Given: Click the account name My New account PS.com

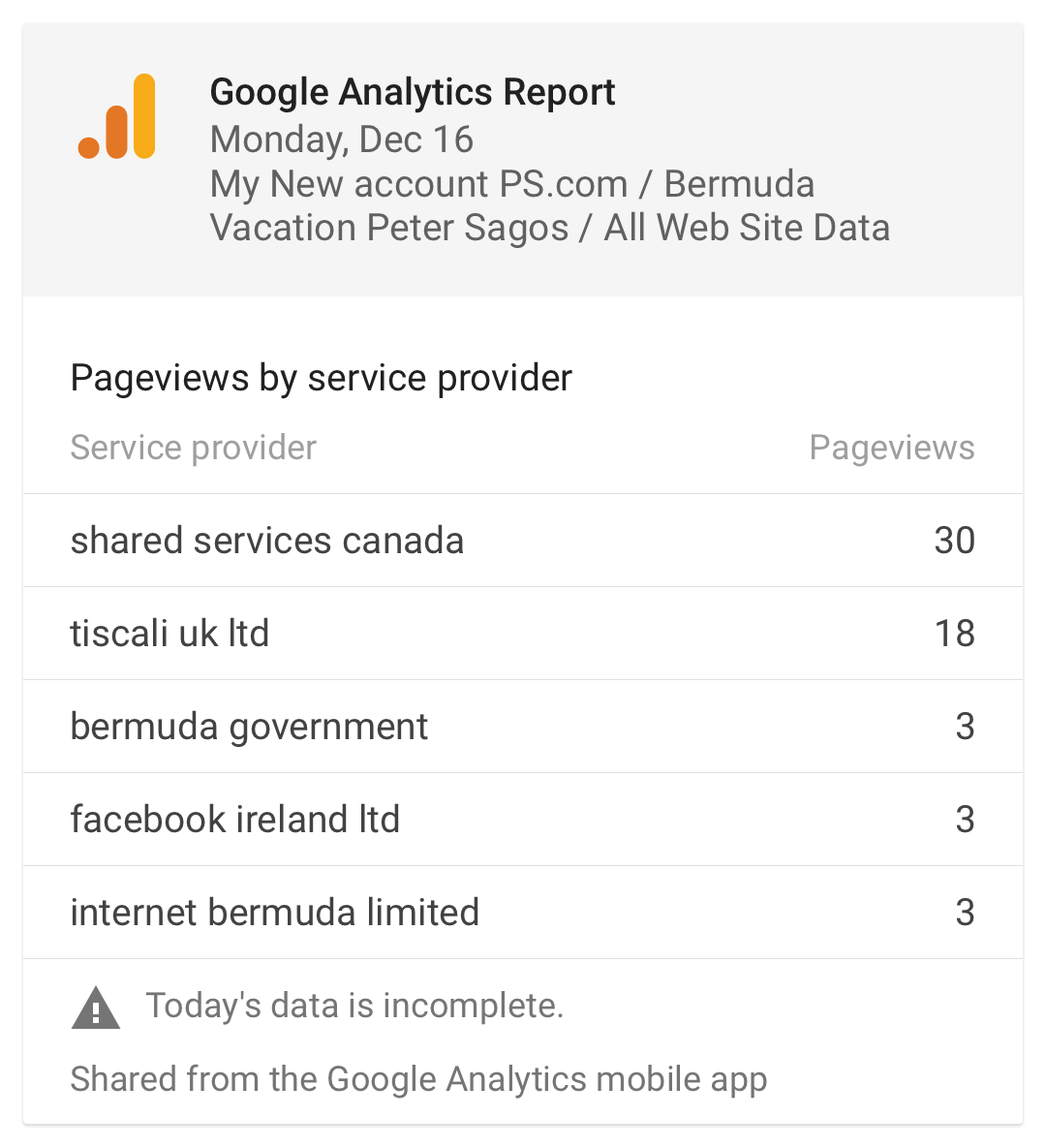Looking at the screenshot, I should point(418,184).
